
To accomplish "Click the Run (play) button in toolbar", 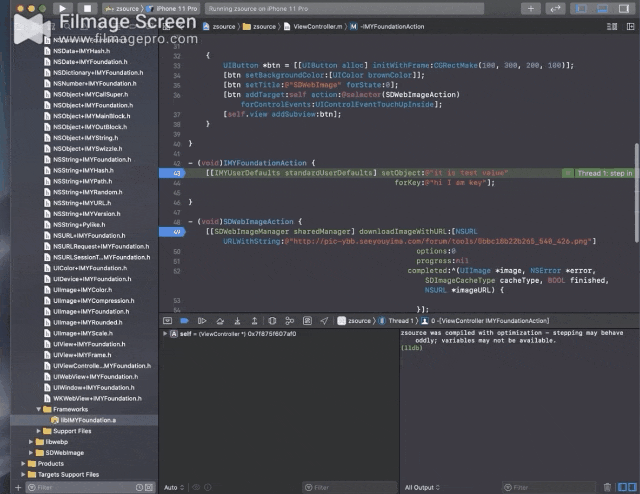I will 62,8.
